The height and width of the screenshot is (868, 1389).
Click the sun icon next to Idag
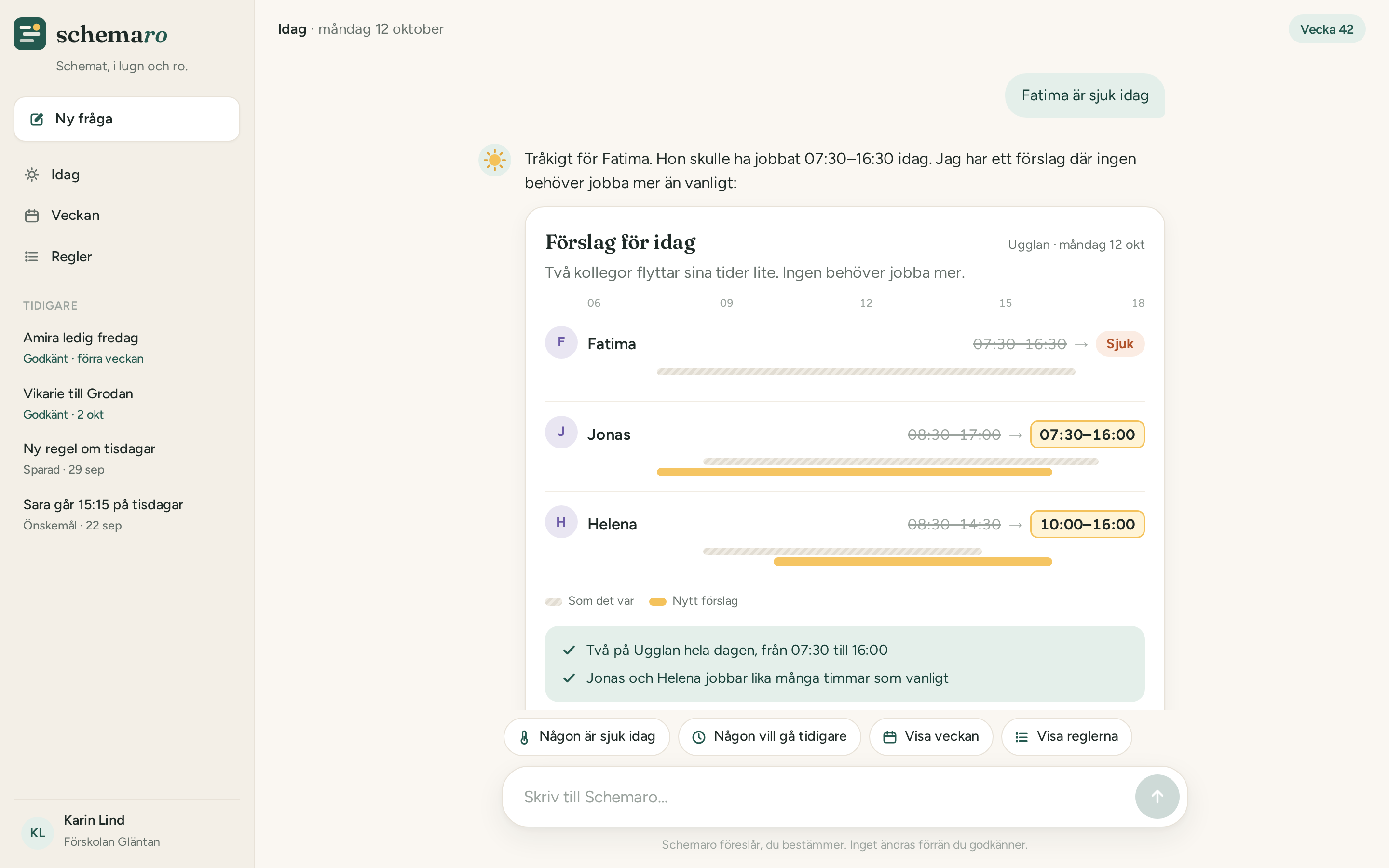32,175
